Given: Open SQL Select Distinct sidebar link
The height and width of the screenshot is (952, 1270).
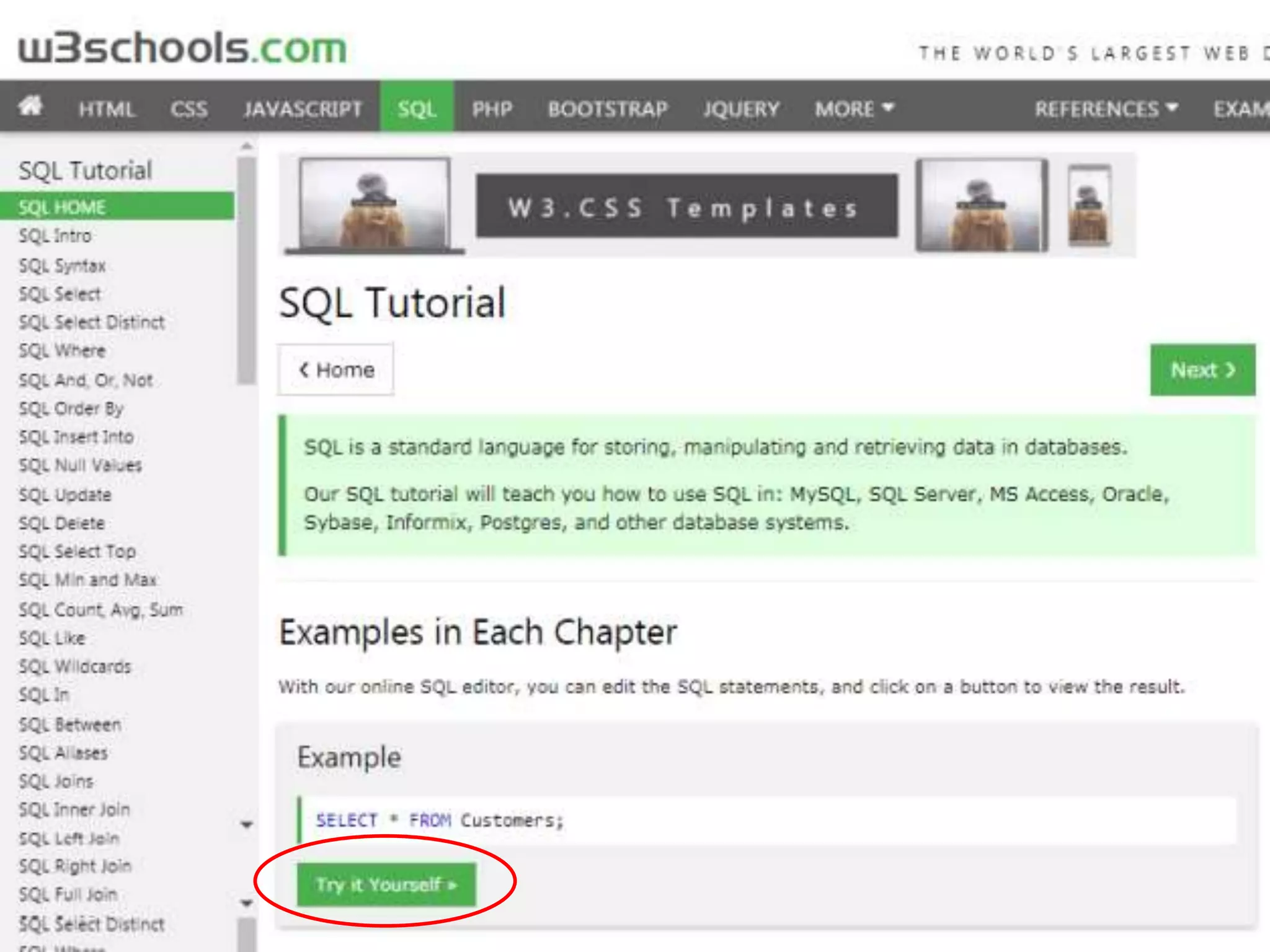Looking at the screenshot, I should pos(92,322).
